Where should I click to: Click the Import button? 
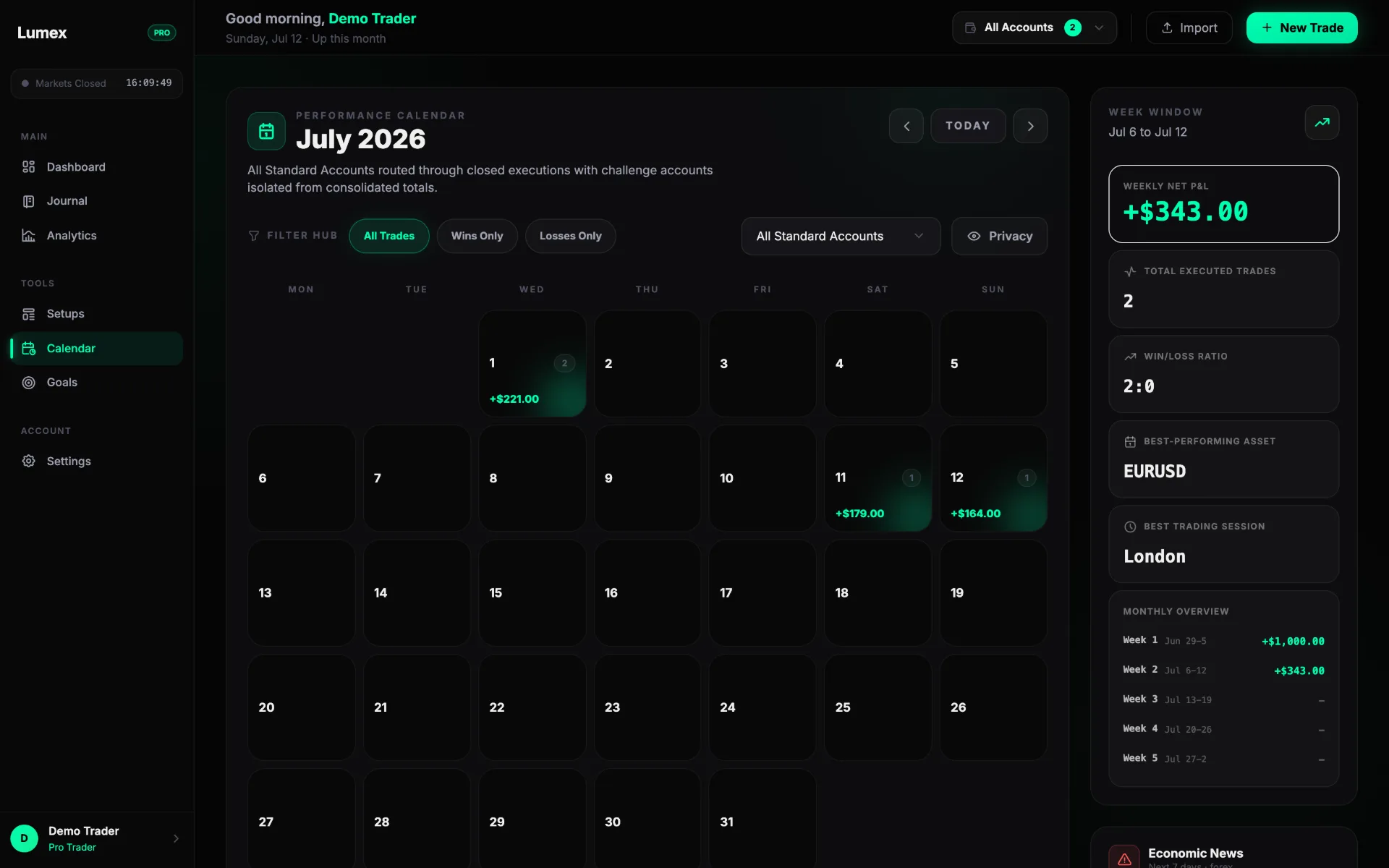1189,27
